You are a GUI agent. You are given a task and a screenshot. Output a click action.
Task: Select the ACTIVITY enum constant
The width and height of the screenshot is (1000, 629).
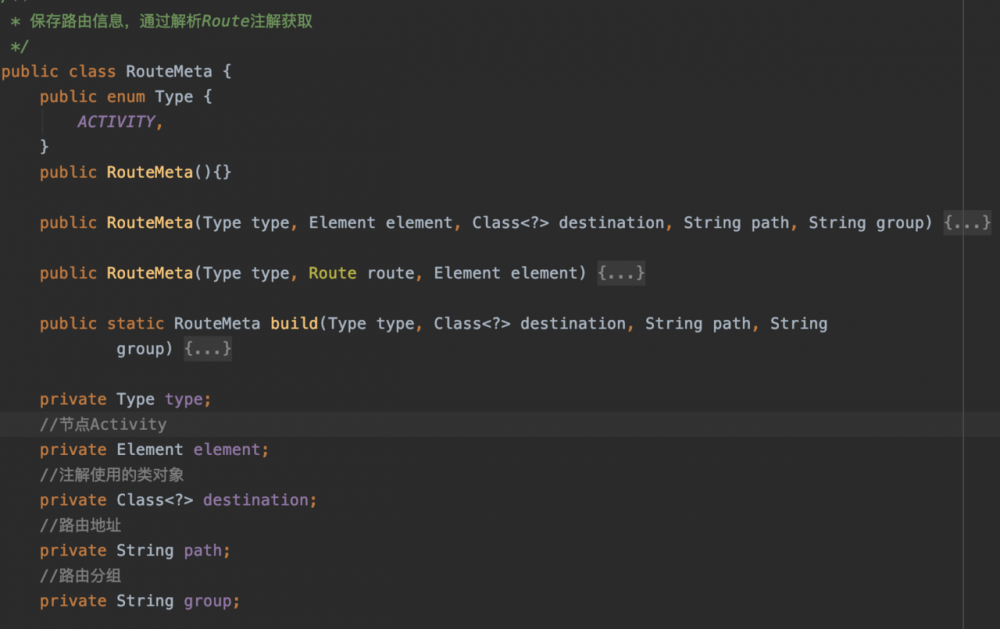(x=117, y=121)
